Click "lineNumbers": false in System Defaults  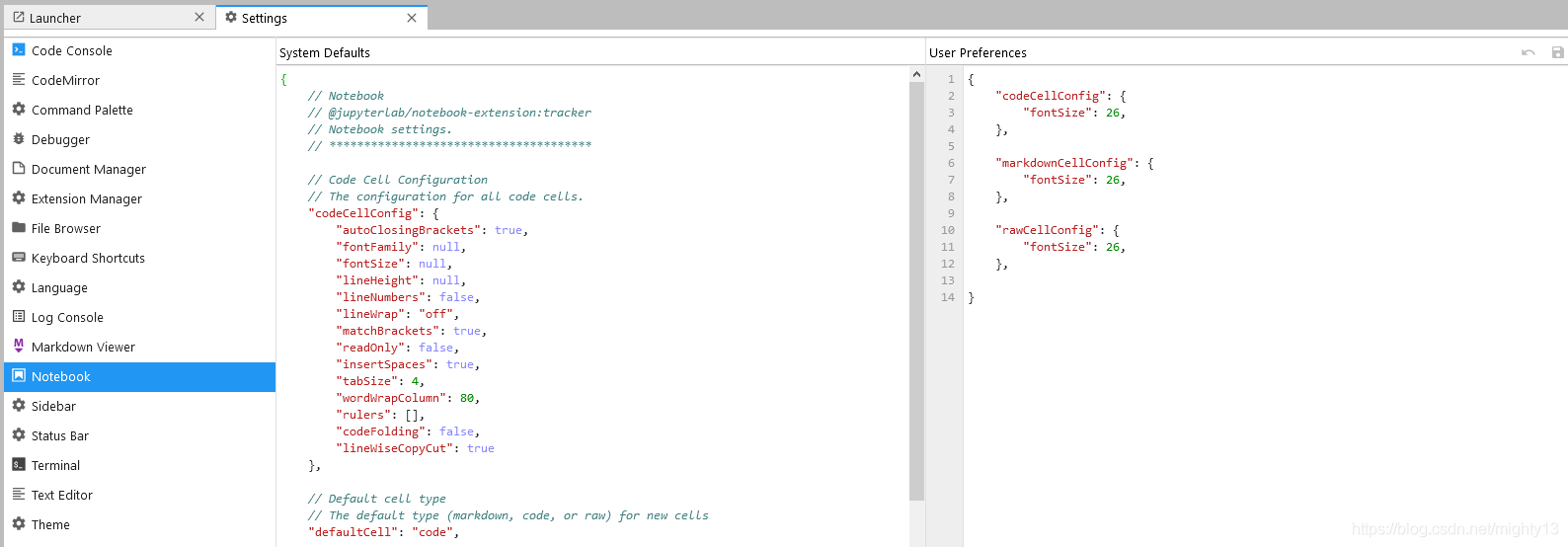(408, 297)
